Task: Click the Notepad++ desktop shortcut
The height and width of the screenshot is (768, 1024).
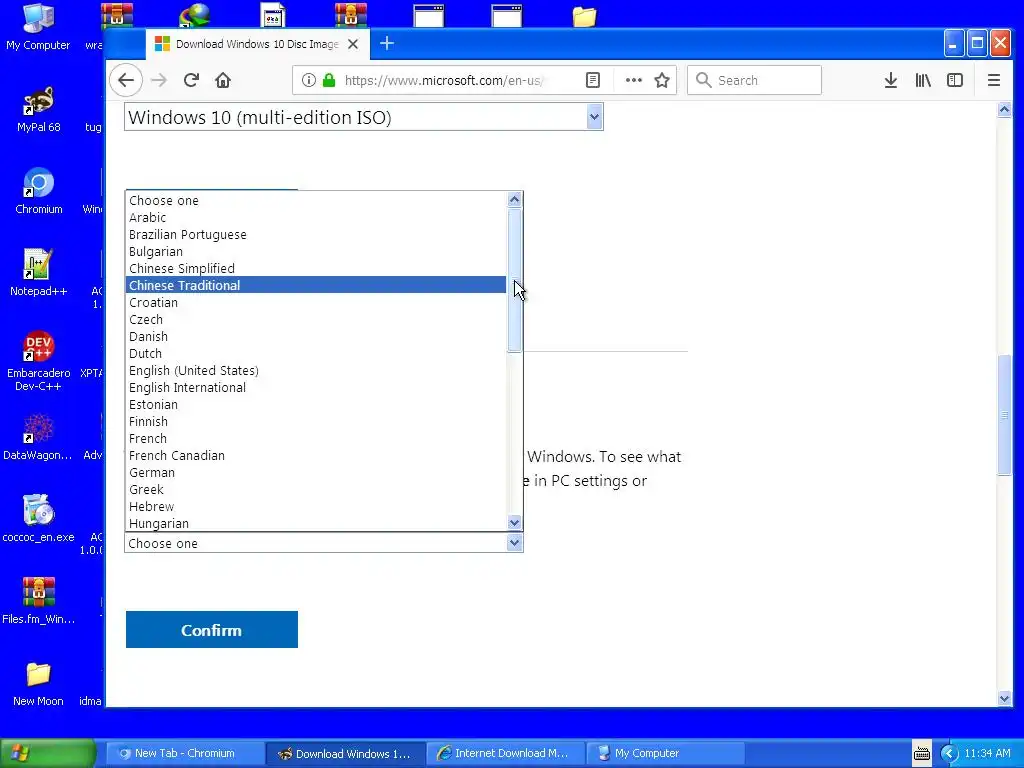Action: point(38,273)
